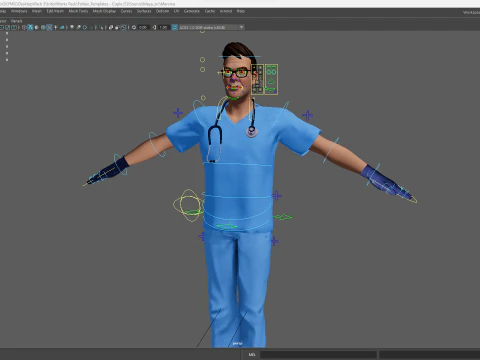Open the Generate menu
The image size is (480, 360).
click(x=192, y=11)
